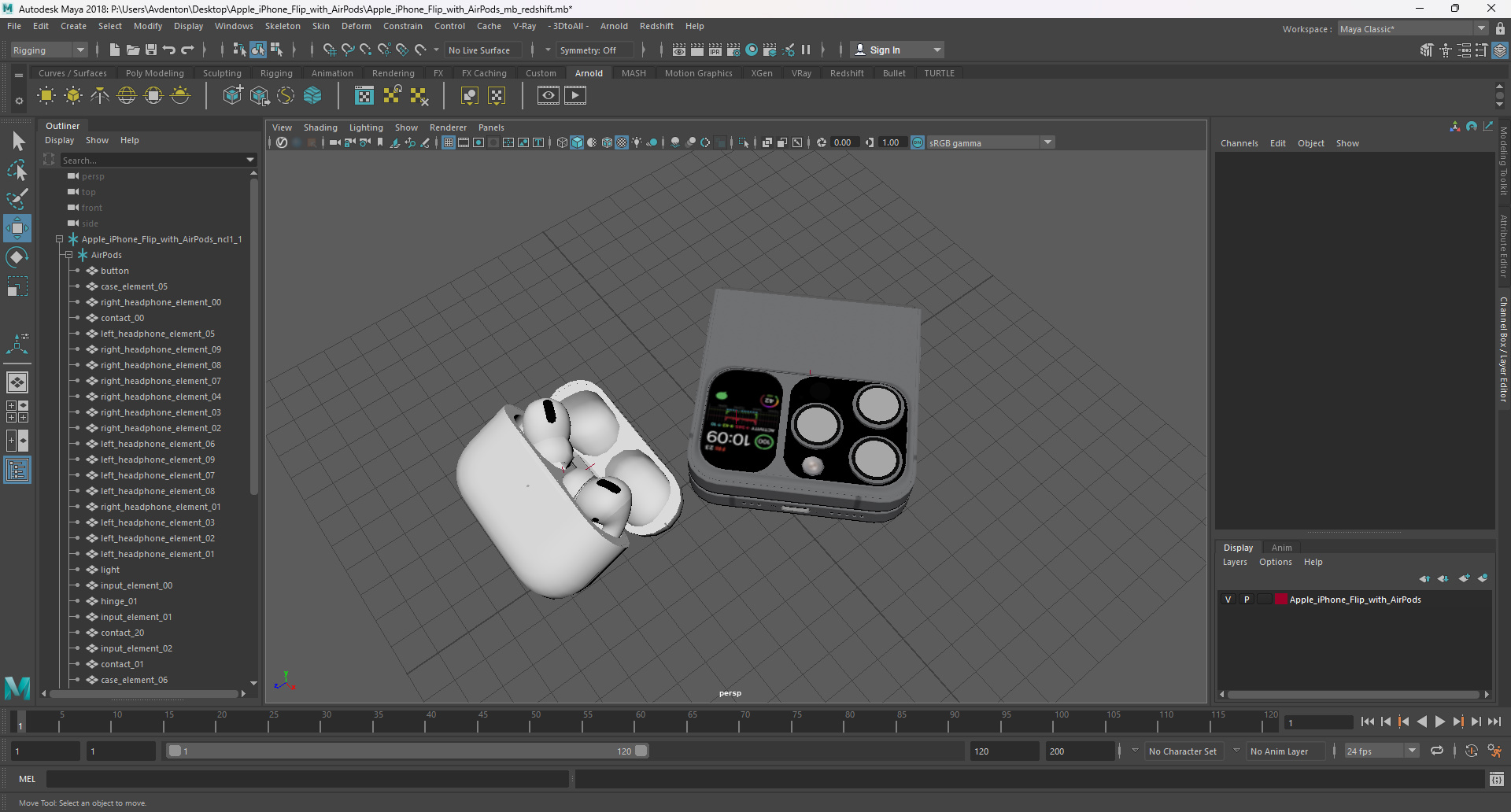Screen dimensions: 1511x812
Task: Open the Redshift menu in the menu bar
Action: tap(656, 26)
